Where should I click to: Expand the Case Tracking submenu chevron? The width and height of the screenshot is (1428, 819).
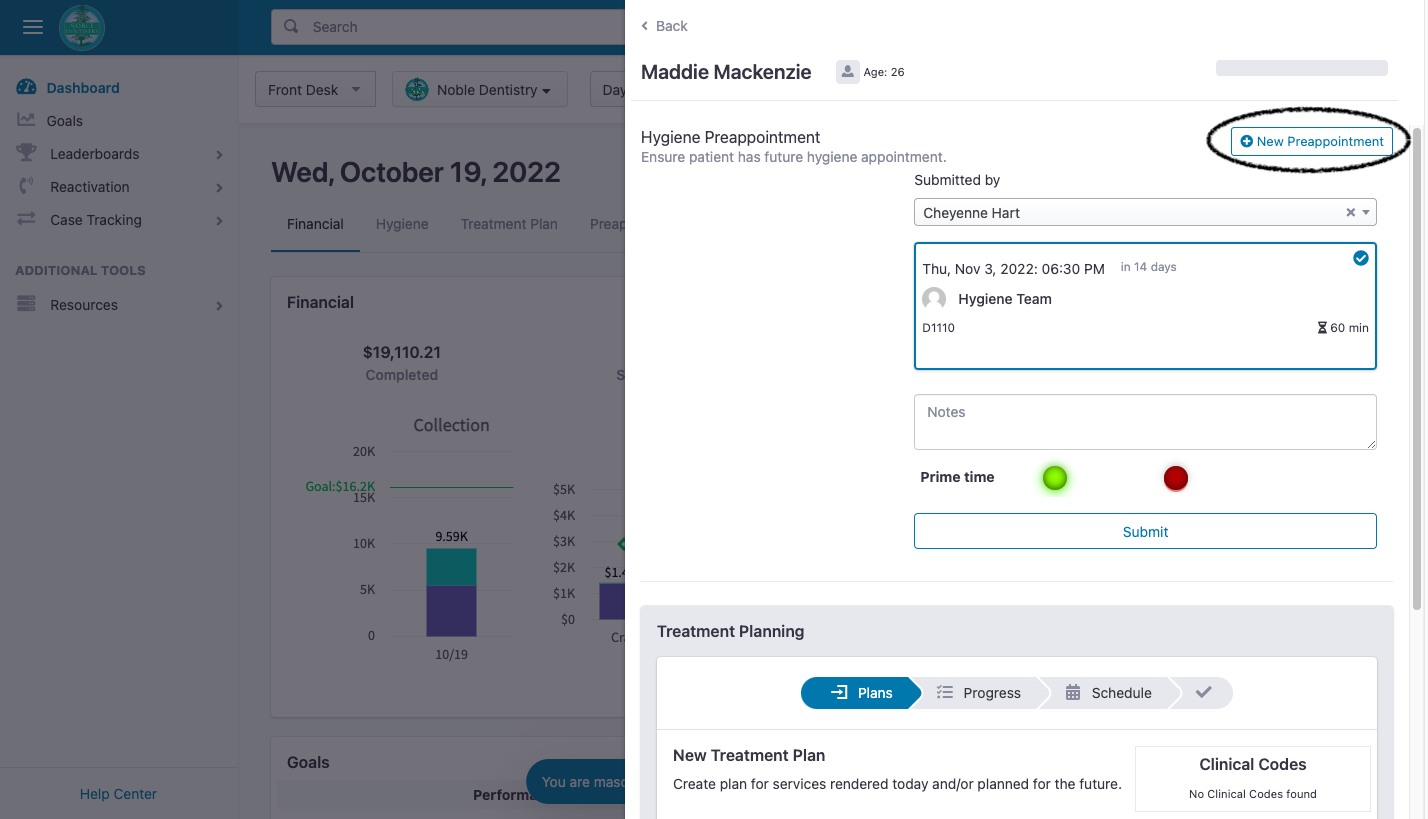[219, 220]
